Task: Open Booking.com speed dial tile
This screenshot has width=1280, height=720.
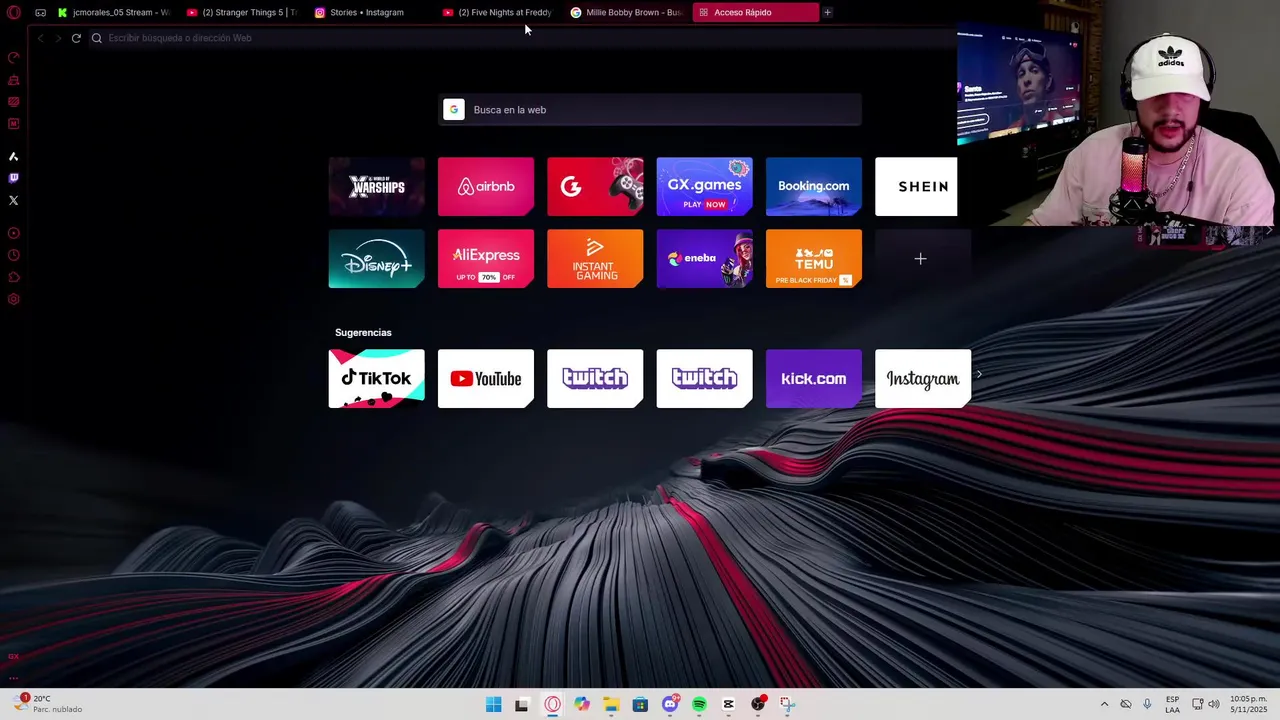Action: point(814,186)
